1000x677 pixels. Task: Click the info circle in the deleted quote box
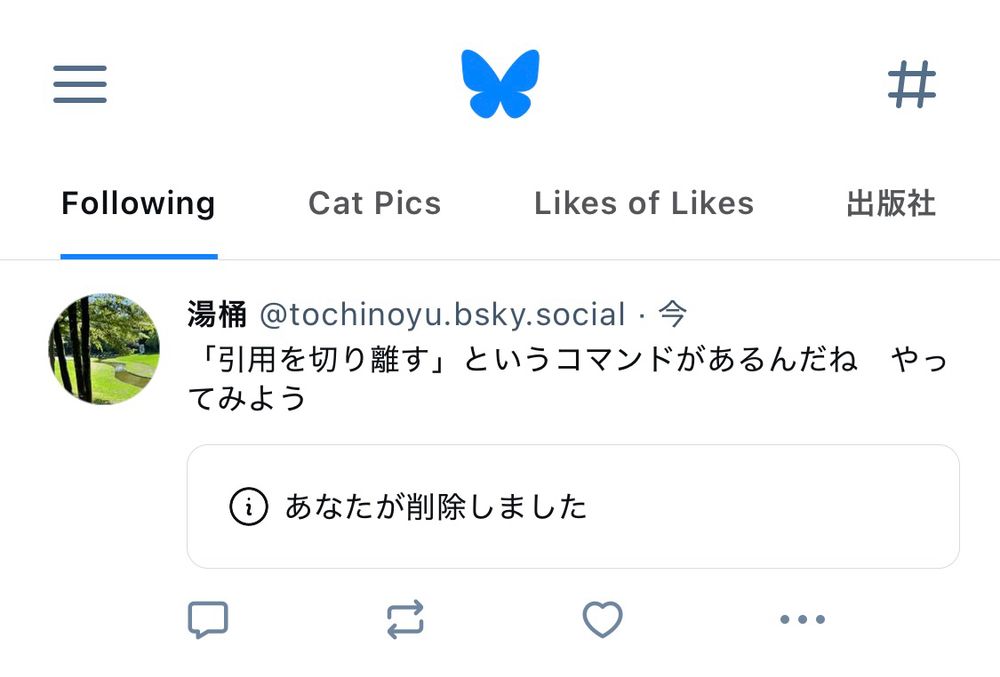tap(249, 507)
